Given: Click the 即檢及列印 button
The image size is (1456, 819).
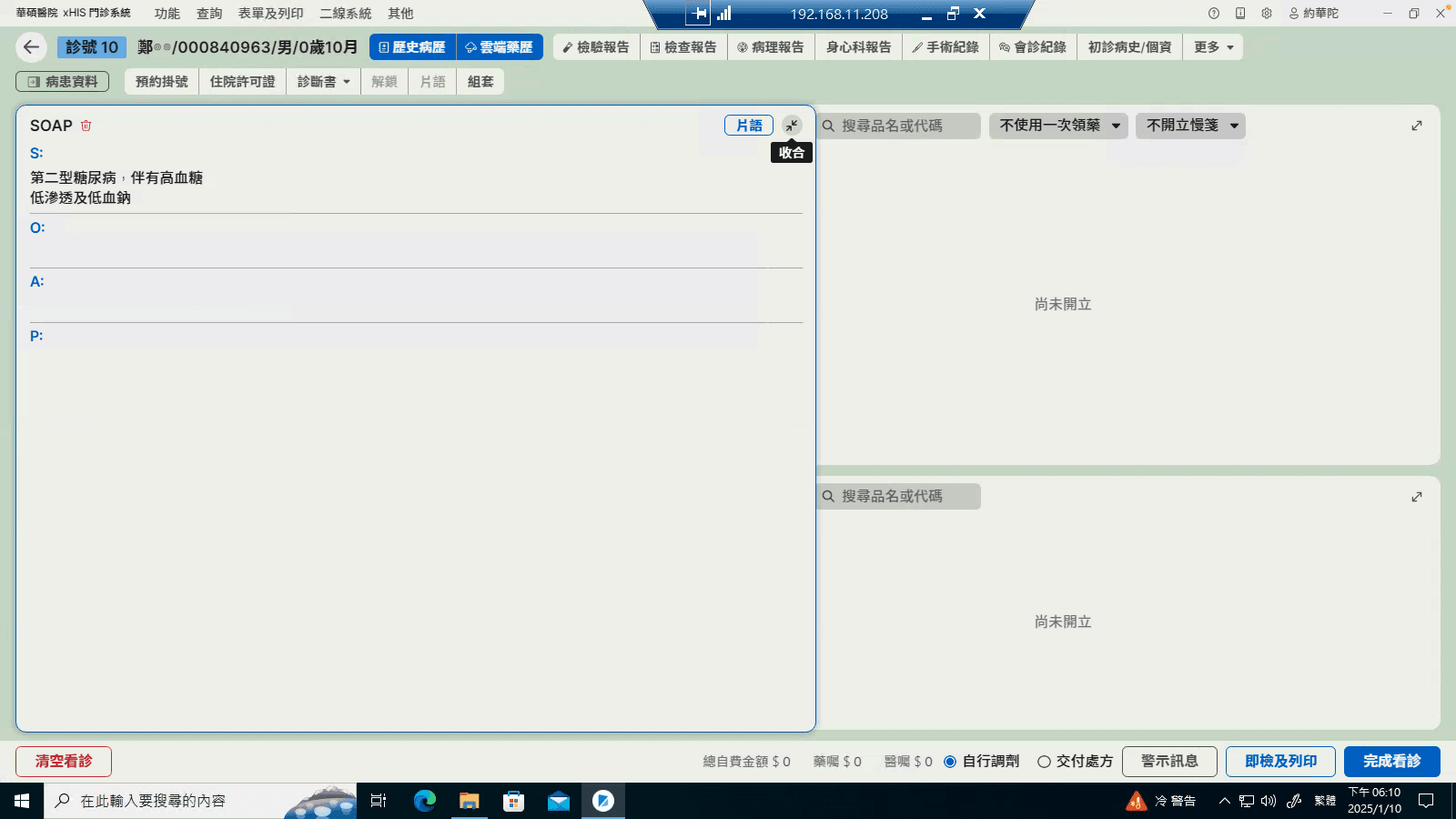Looking at the screenshot, I should (1280, 762).
